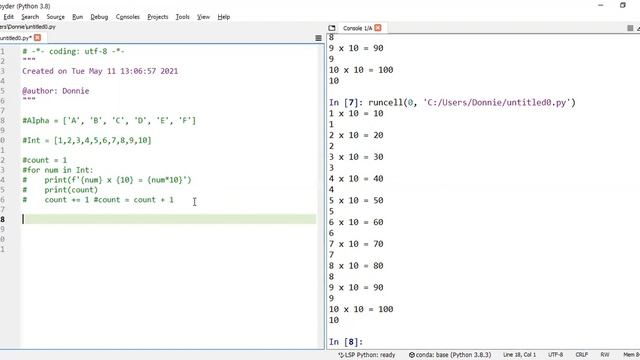640x360 pixels.
Task: Click the '2 x 10 = 20' console output
Action: coord(356,135)
